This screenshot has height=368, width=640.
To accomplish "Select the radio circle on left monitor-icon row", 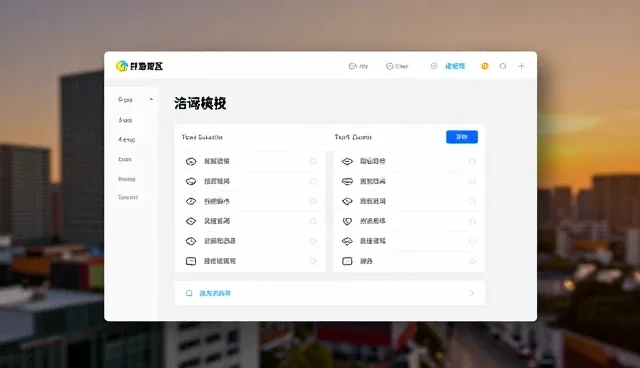I will 313,261.
